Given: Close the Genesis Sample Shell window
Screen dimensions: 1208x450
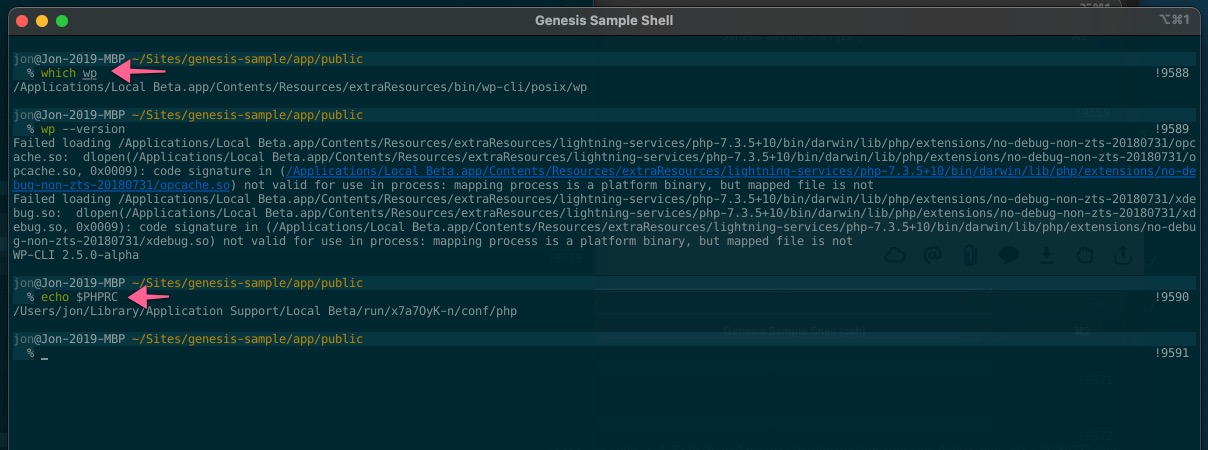Looking at the screenshot, I should (x=20, y=20).
